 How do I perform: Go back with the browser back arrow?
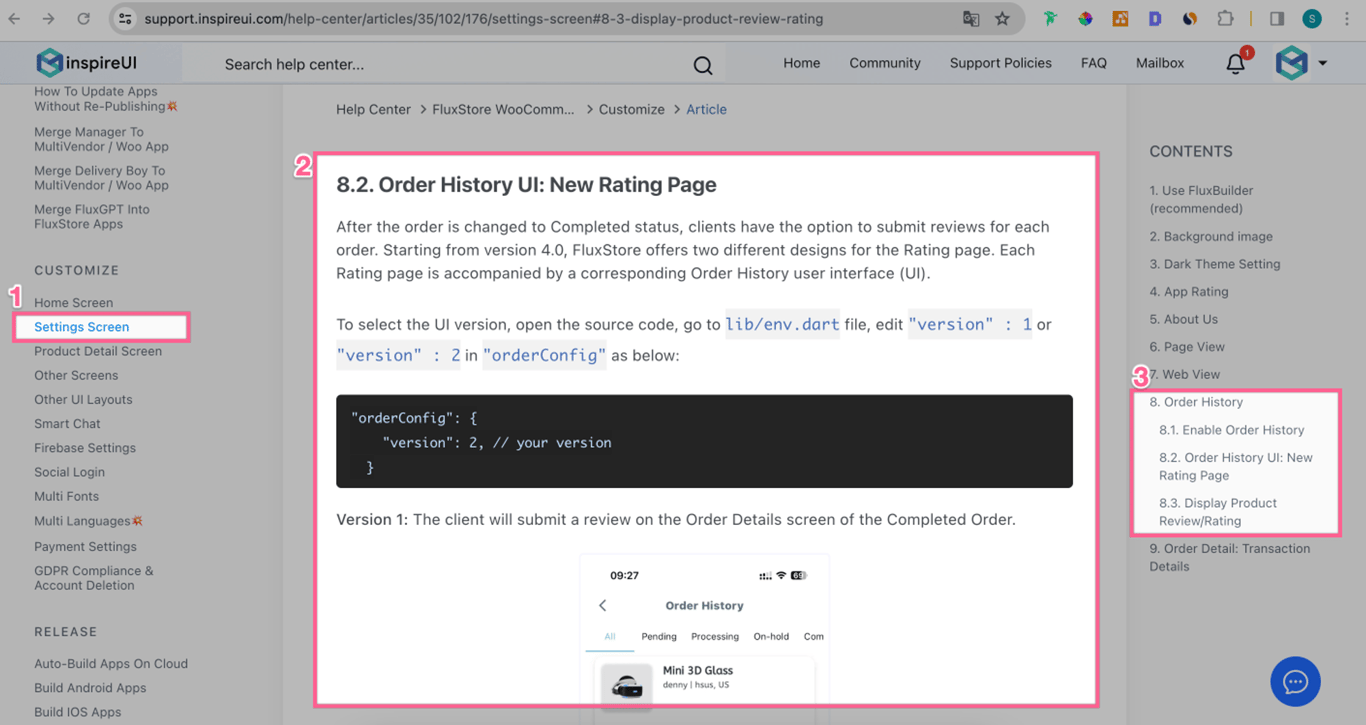click(15, 18)
